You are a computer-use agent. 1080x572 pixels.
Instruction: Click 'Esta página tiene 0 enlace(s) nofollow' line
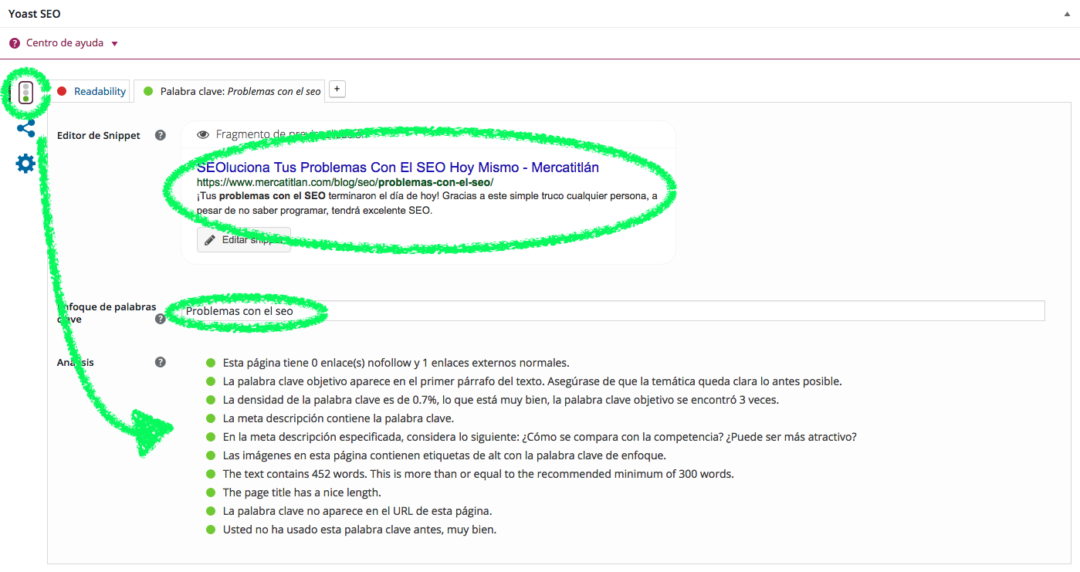click(x=396, y=362)
